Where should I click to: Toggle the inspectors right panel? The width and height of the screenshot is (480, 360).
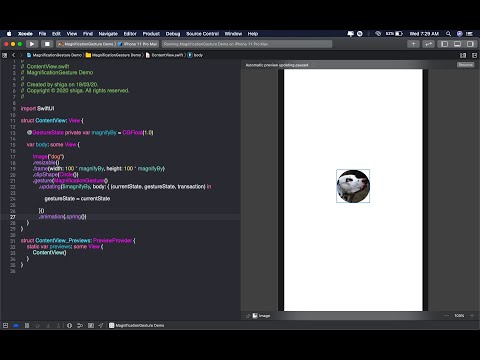(470, 44)
